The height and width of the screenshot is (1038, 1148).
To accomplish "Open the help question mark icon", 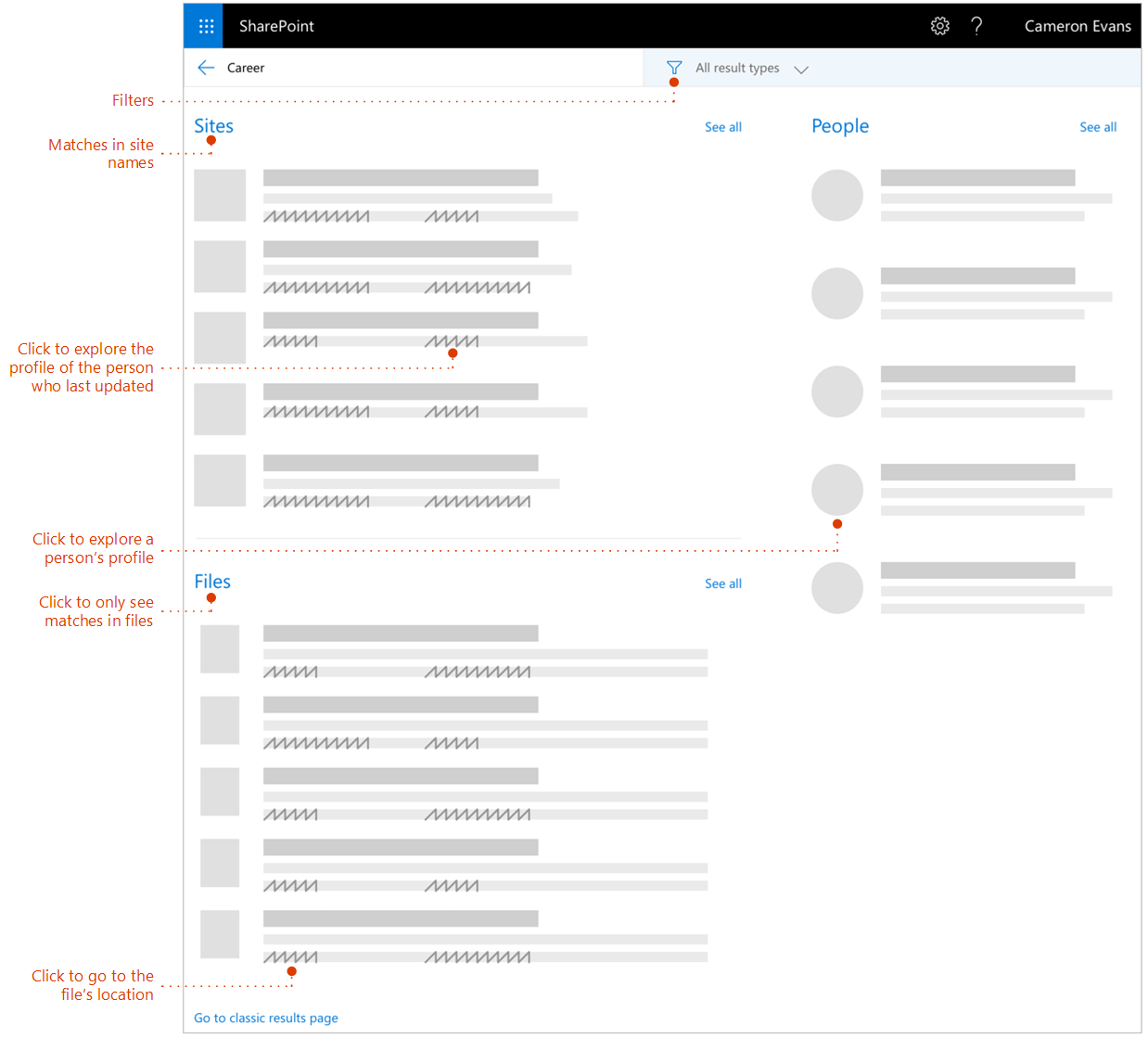I will pos(976,26).
